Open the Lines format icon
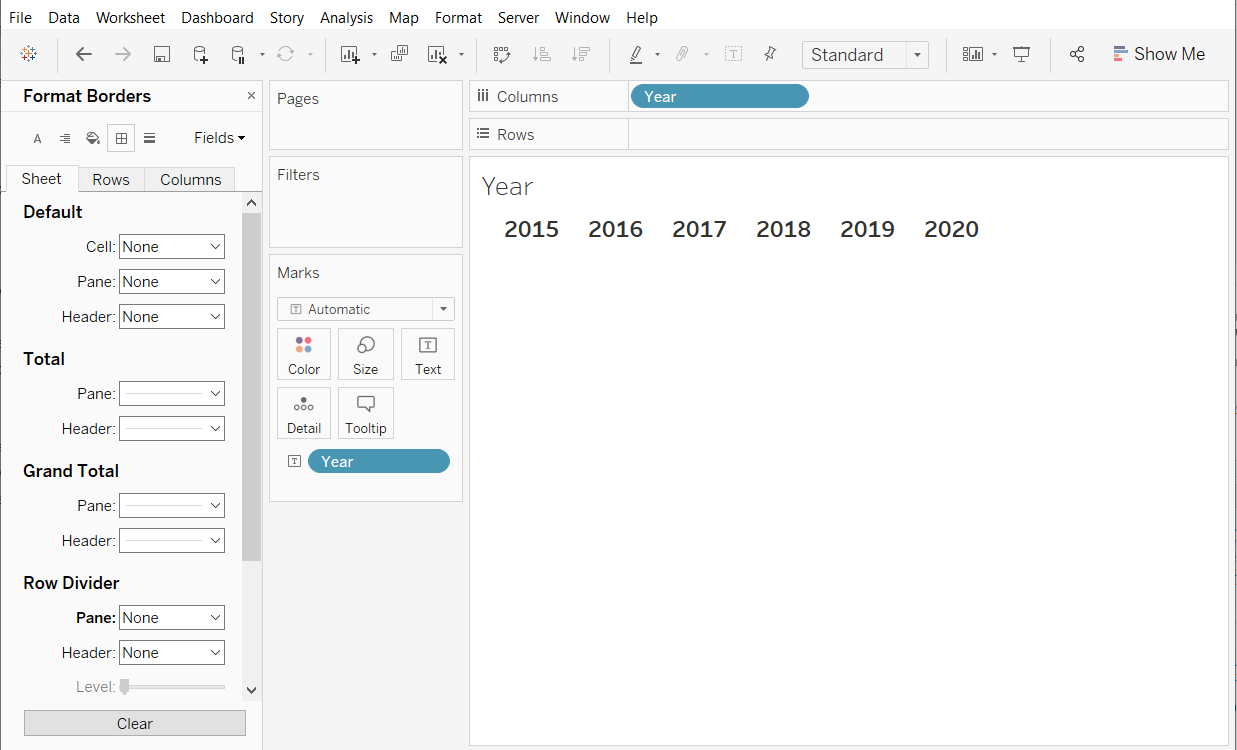 pos(149,138)
